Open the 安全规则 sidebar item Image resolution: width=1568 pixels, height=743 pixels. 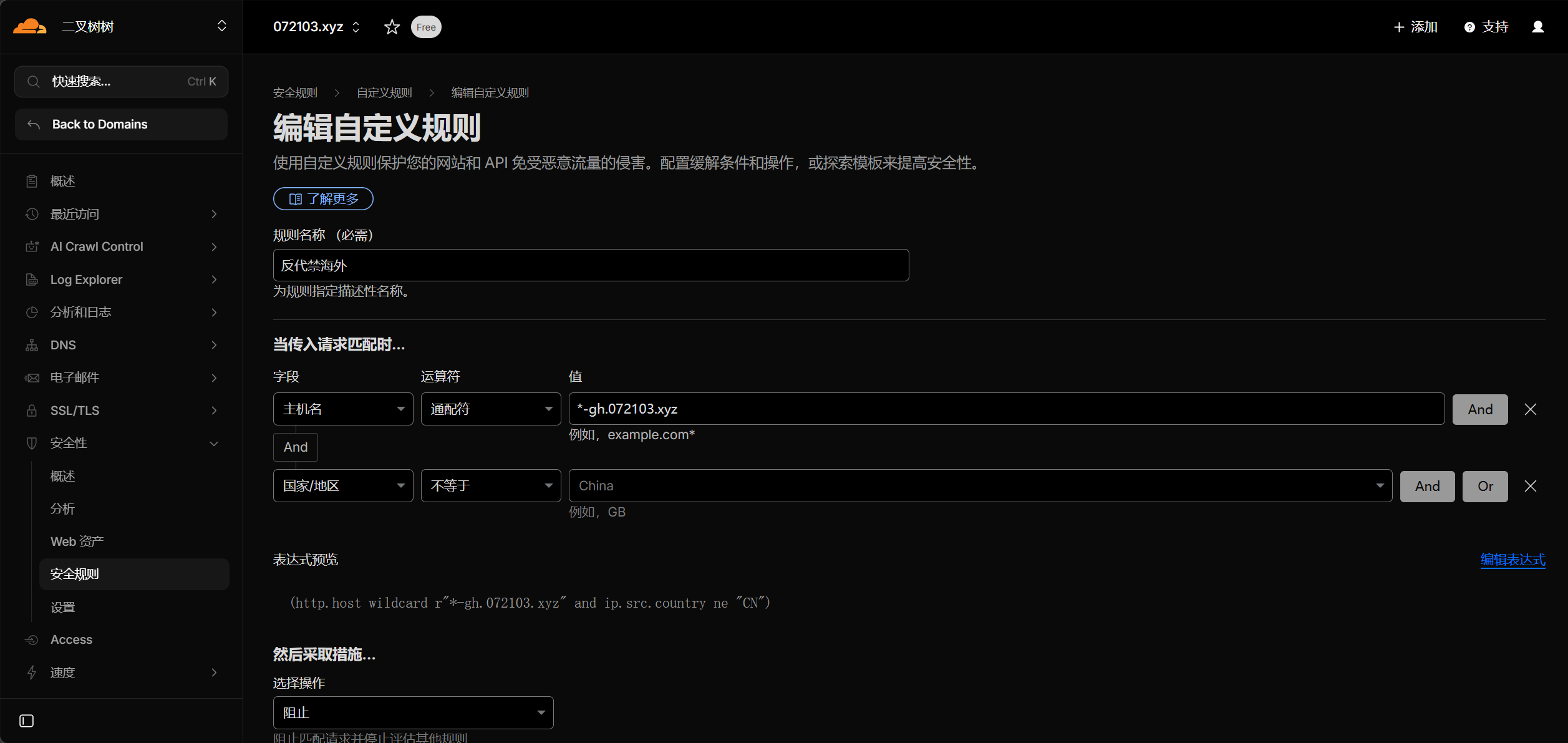75,574
